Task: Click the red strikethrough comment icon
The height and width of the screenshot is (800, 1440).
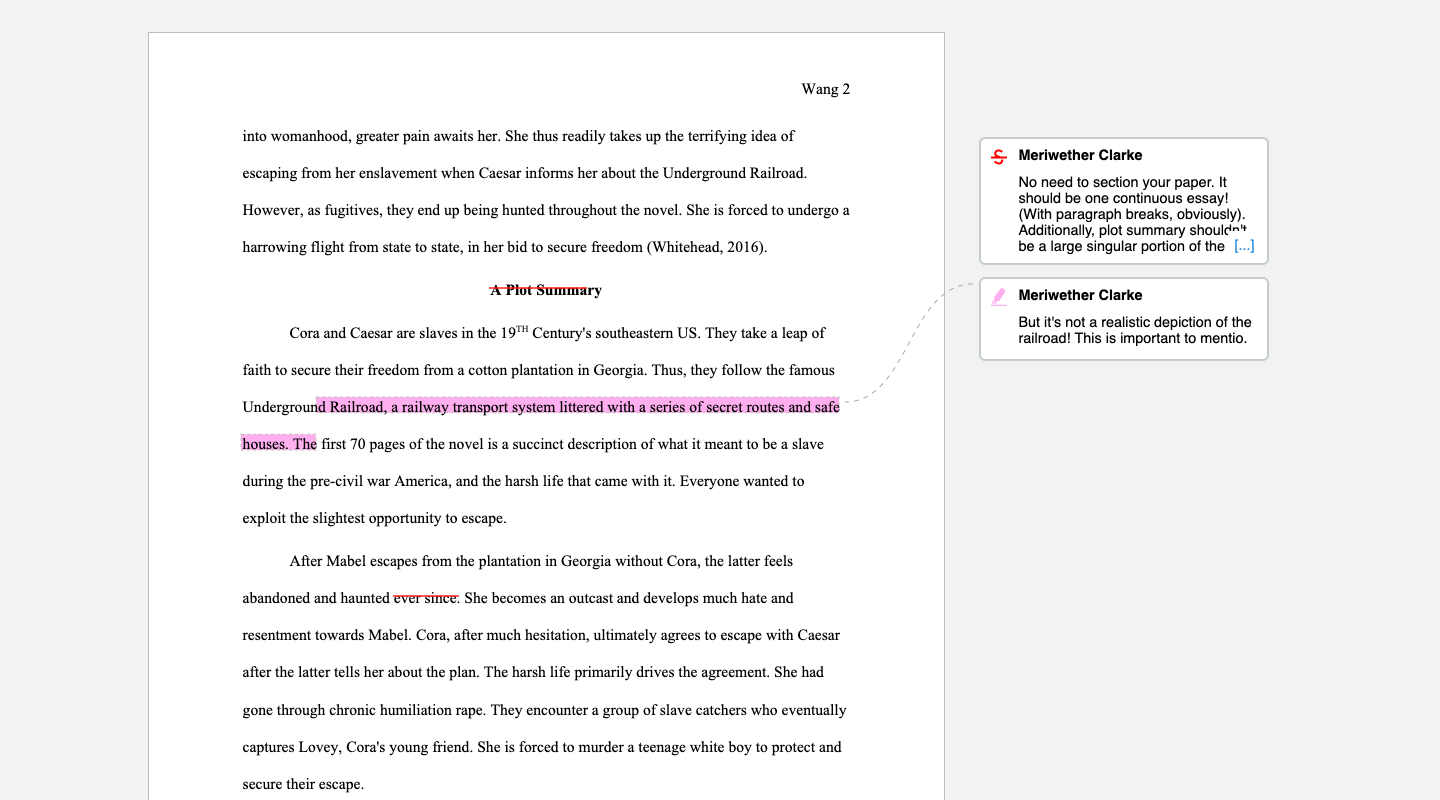Action: 998,157
